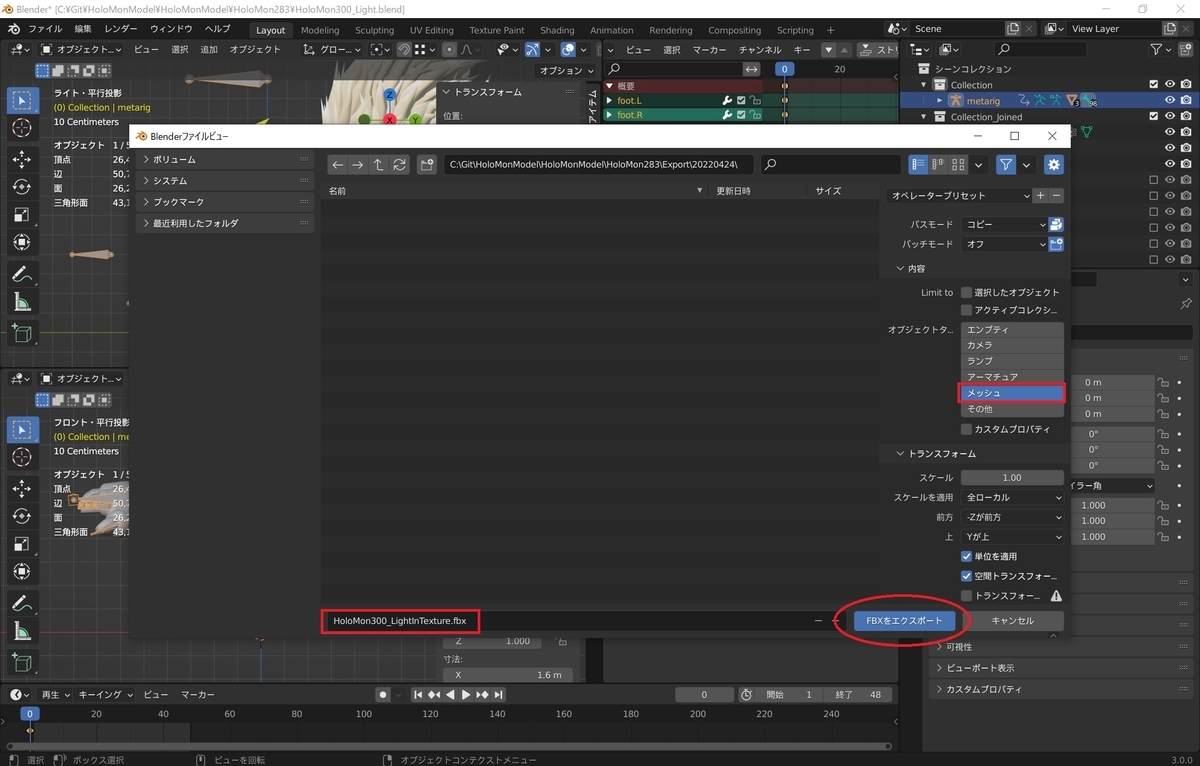Open the ファイル menu
Viewport: 1200px width, 766px height.
pyautogui.click(x=44, y=30)
